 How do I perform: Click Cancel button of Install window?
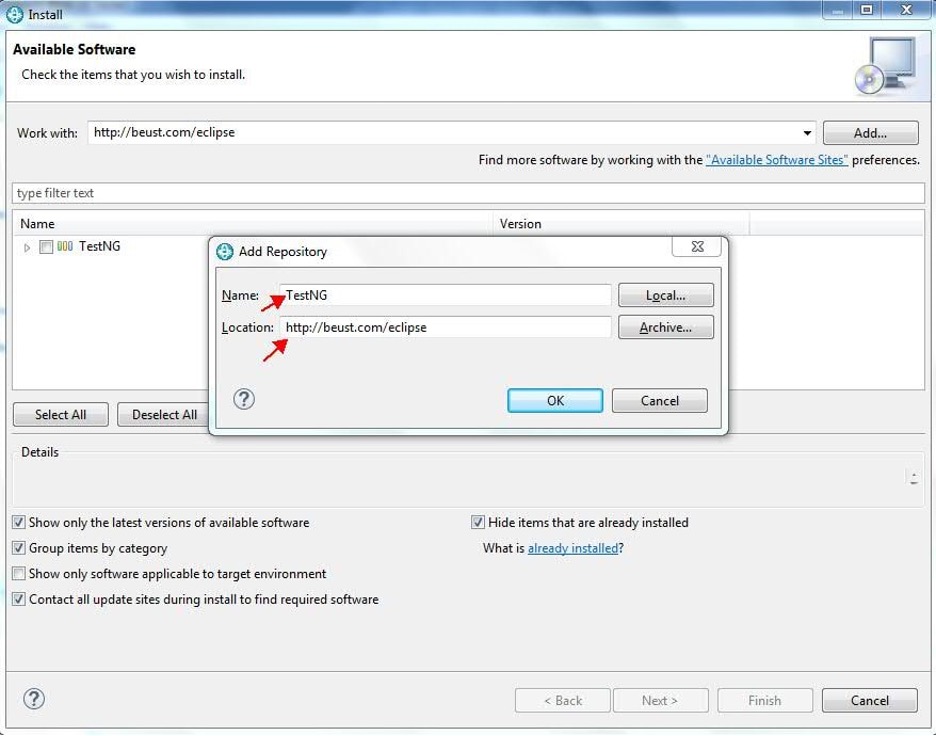870,700
